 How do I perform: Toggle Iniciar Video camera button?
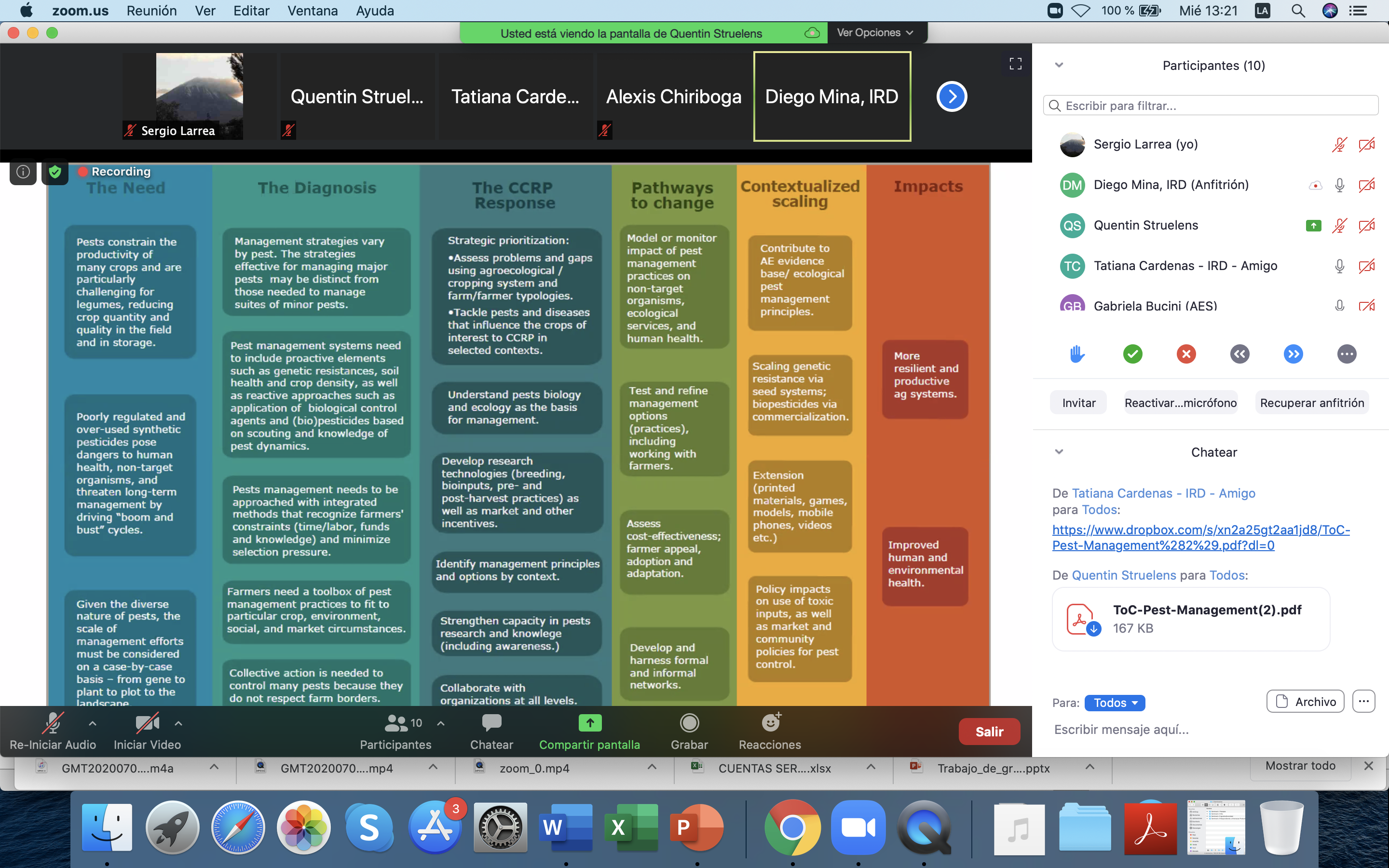(x=147, y=723)
